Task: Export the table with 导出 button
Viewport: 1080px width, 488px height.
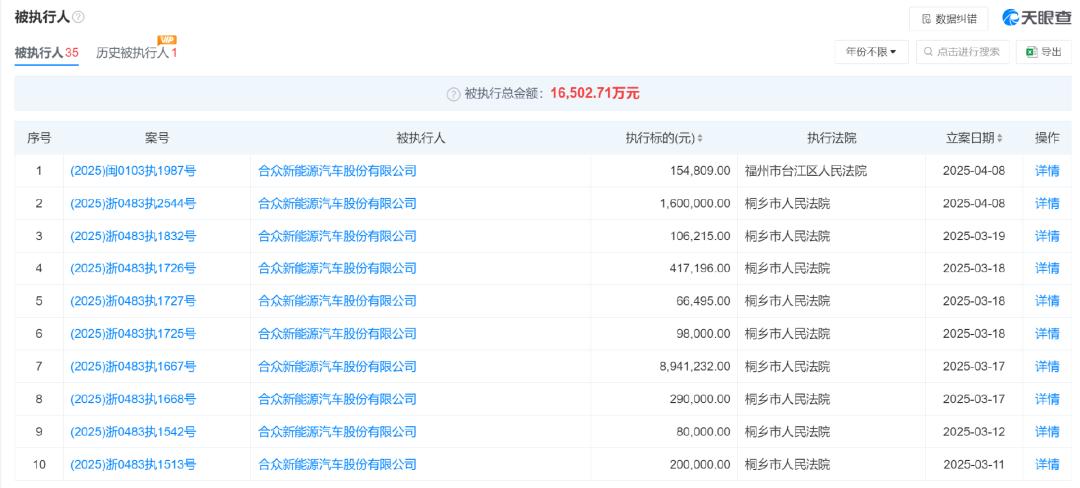Action: pos(1044,51)
